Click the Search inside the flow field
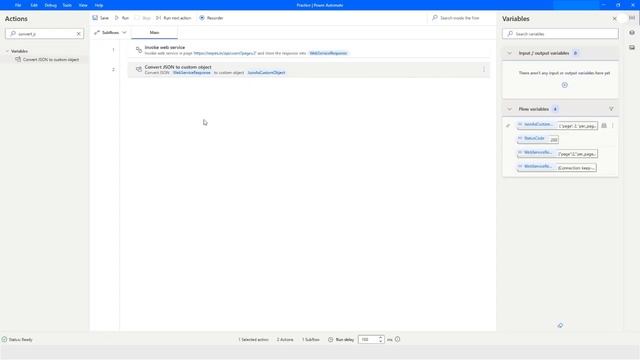 coord(459,18)
